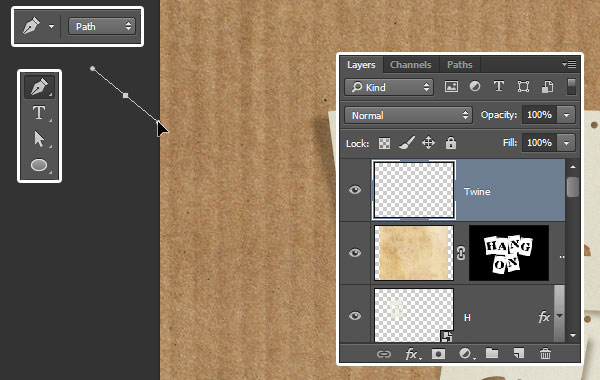Open the Kind filter type dropdown
600x380 pixels.
tap(389, 87)
